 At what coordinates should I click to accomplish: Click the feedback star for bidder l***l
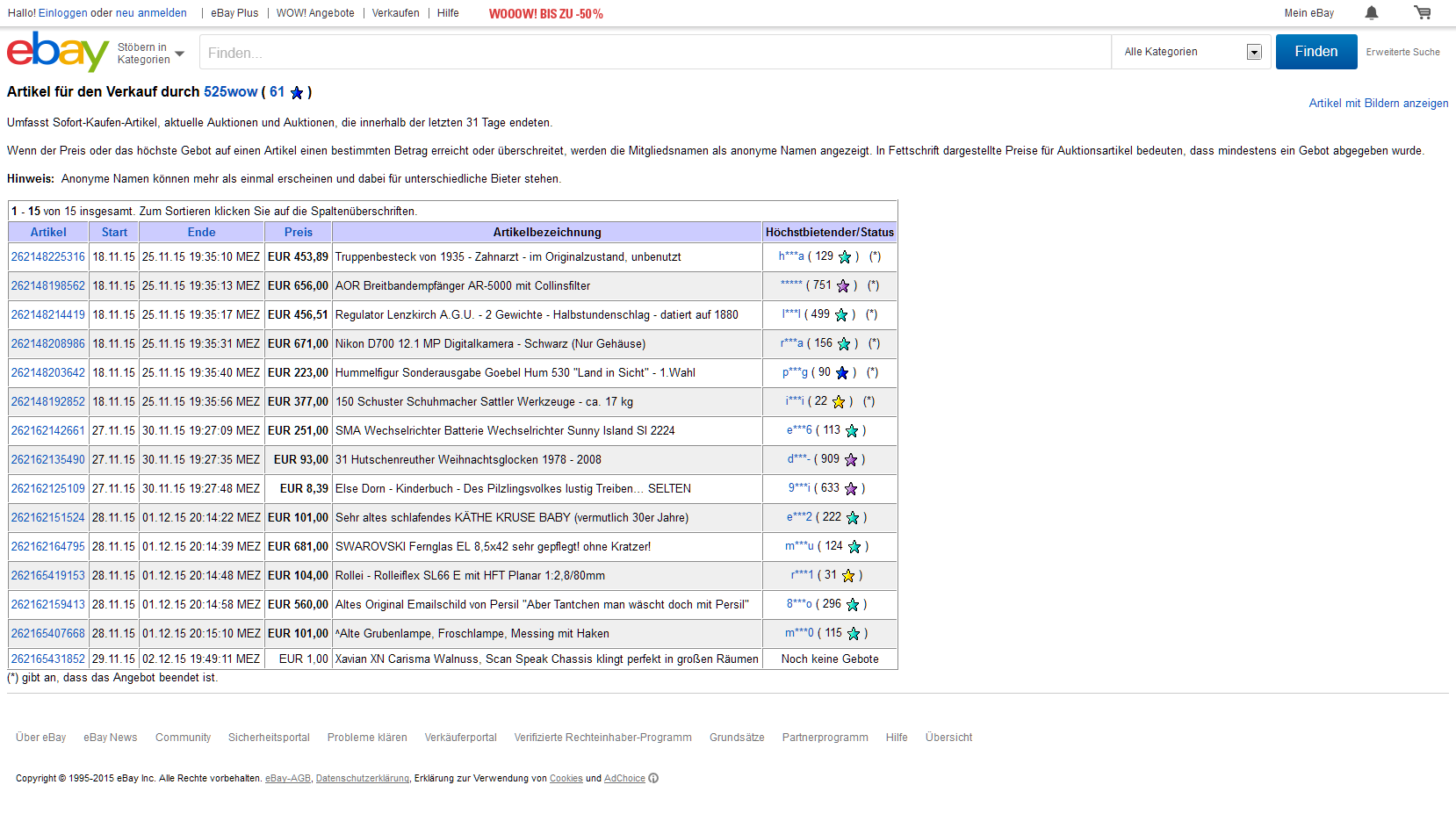click(841, 315)
